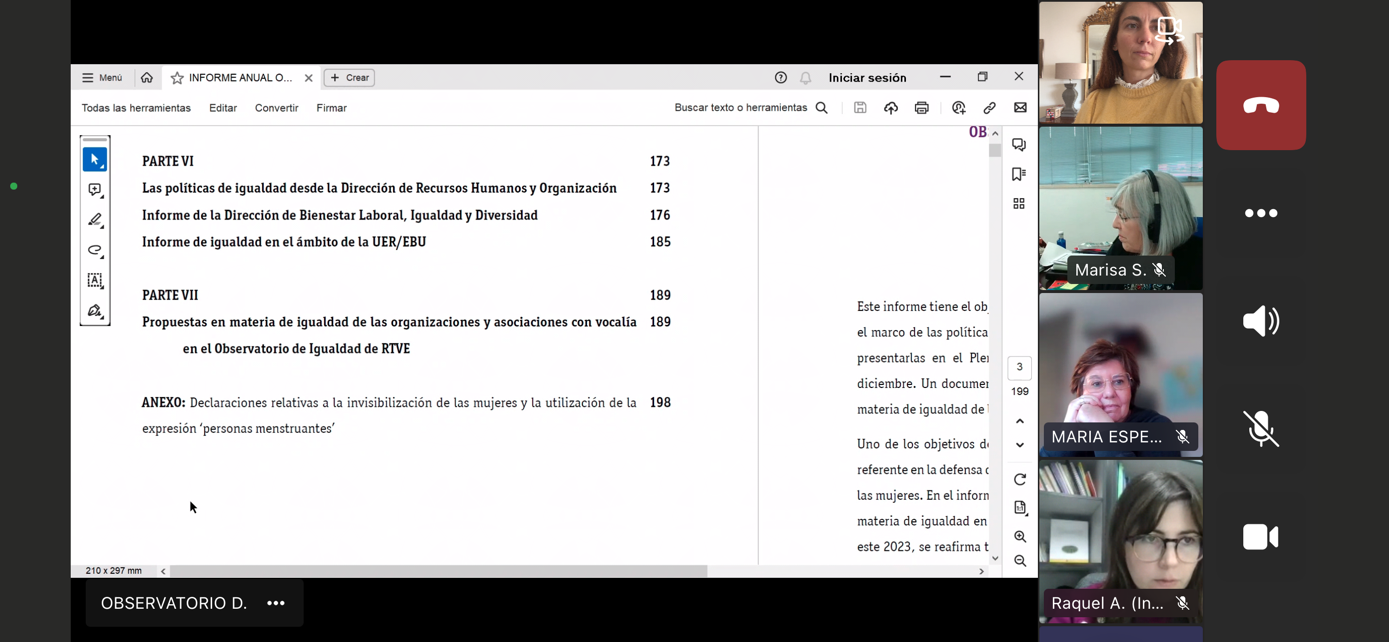
Task: Click the PARTE VI heading
Action: pos(168,161)
